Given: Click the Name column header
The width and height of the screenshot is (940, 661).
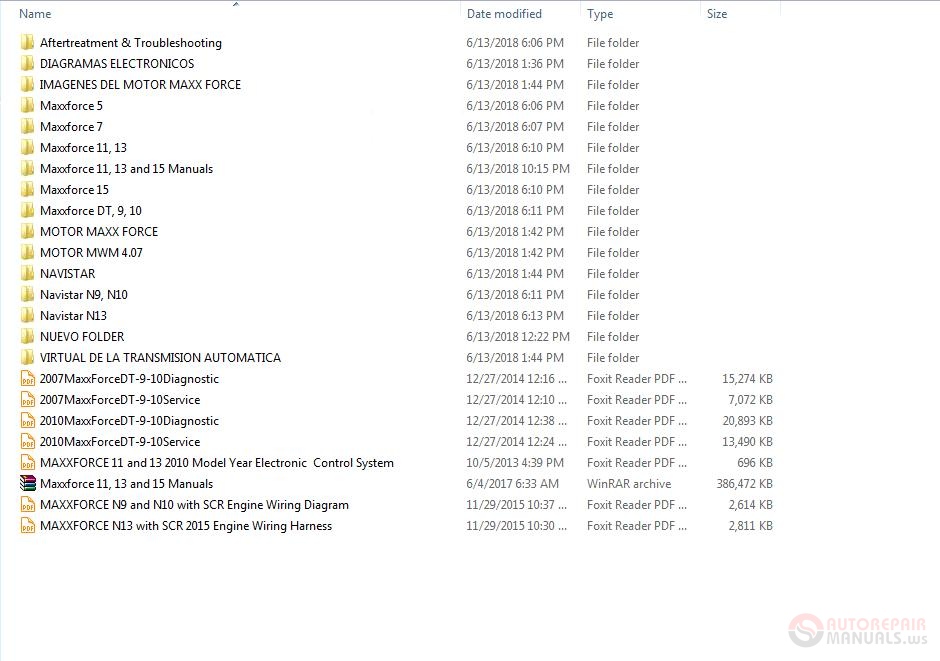Looking at the screenshot, I should click(35, 14).
